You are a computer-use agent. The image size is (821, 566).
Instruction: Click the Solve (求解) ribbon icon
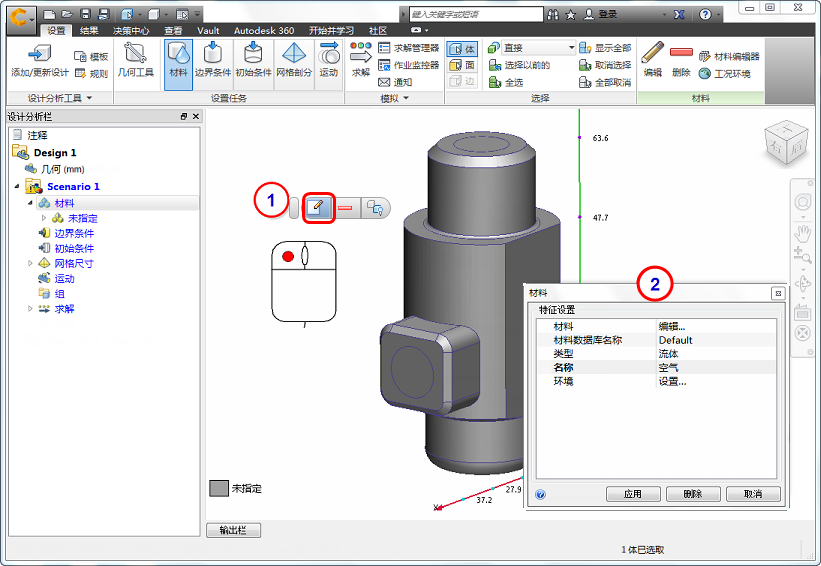click(361, 60)
